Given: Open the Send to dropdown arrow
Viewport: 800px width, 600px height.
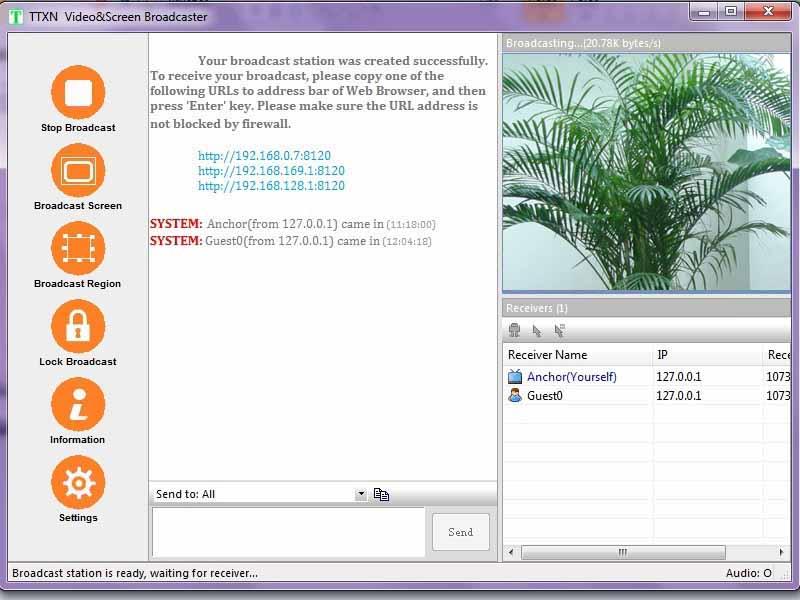Looking at the screenshot, I should point(361,494).
